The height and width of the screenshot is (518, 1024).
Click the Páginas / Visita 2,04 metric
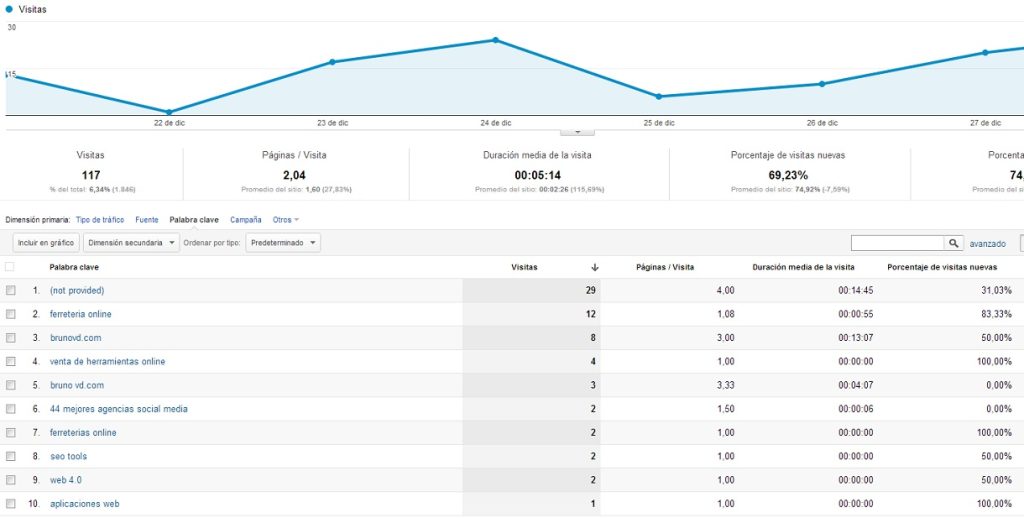click(x=294, y=175)
